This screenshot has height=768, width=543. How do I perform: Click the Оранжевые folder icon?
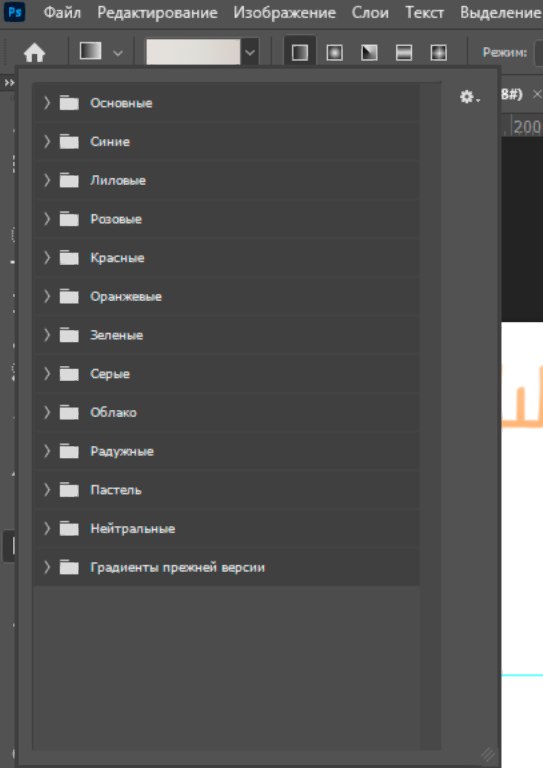[x=69, y=296]
